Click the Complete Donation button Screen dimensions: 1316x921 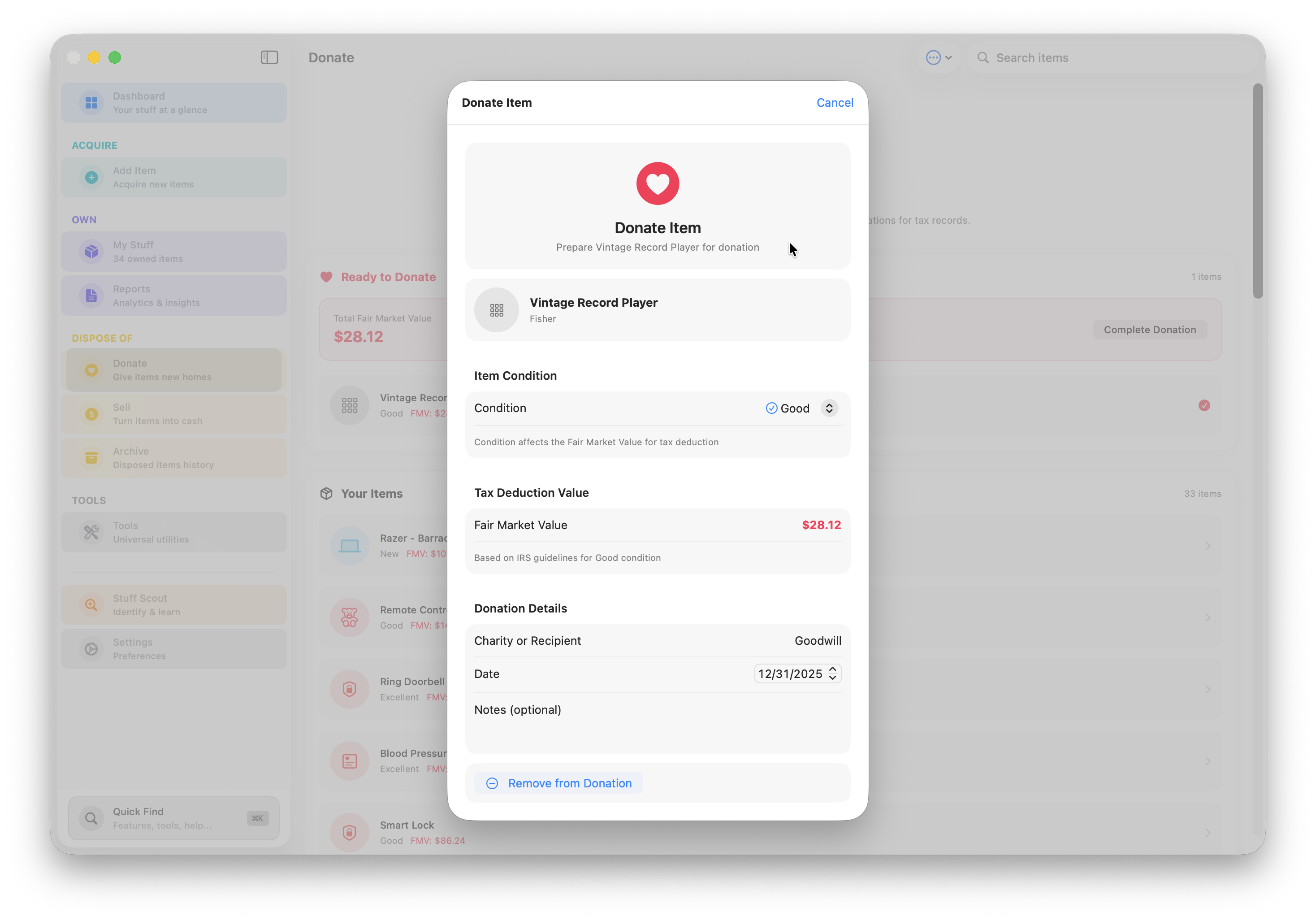tap(1150, 329)
